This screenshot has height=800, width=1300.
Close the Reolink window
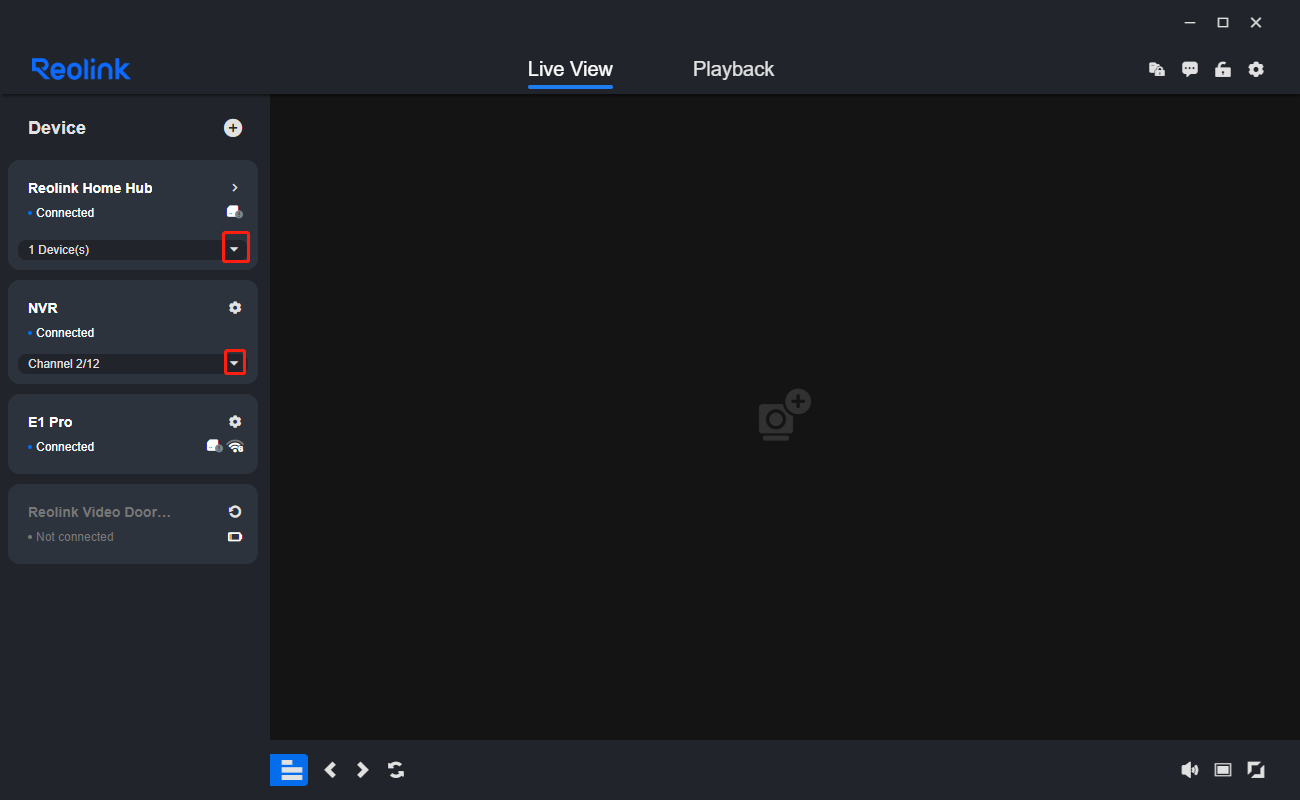click(x=1256, y=23)
